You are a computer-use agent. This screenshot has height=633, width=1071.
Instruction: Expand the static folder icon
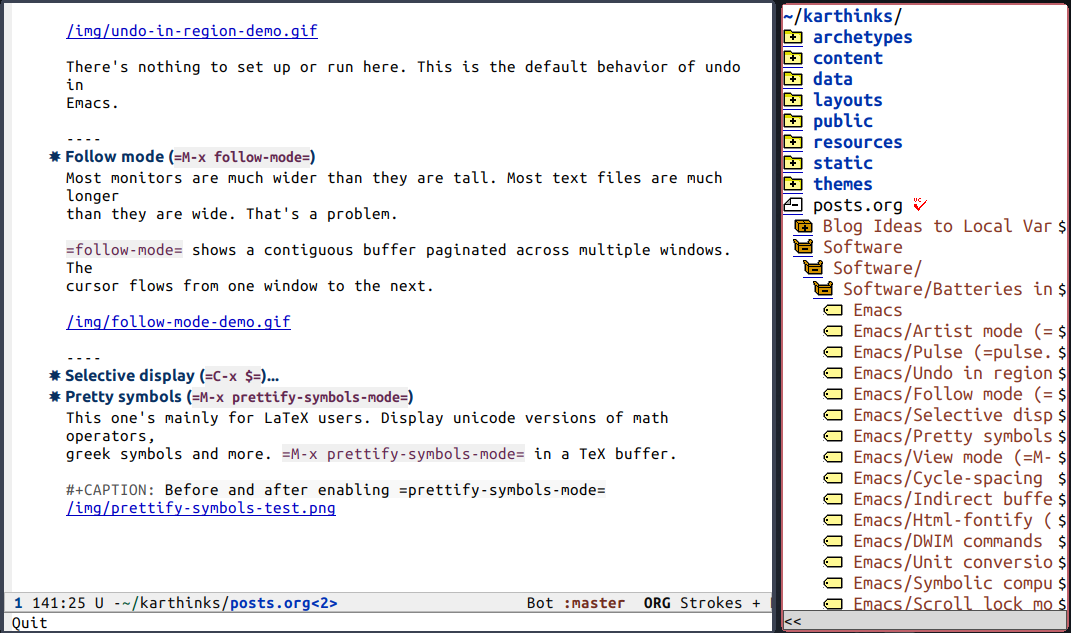point(793,163)
